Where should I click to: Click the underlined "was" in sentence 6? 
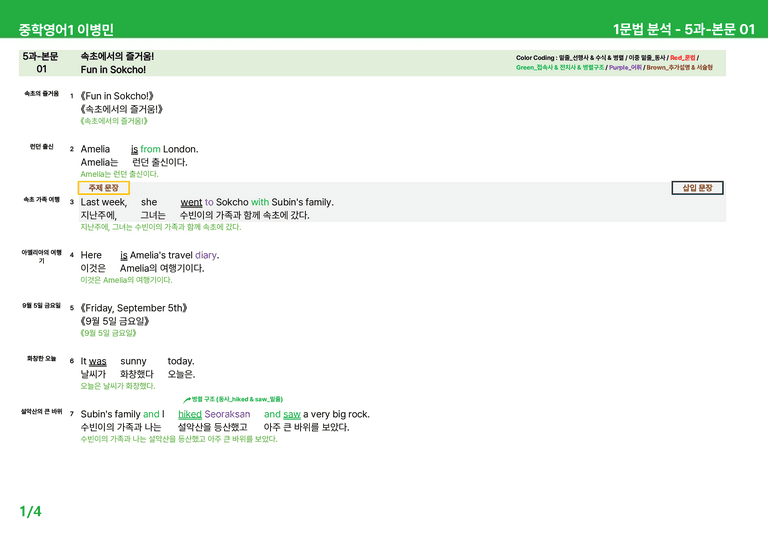coord(97,361)
